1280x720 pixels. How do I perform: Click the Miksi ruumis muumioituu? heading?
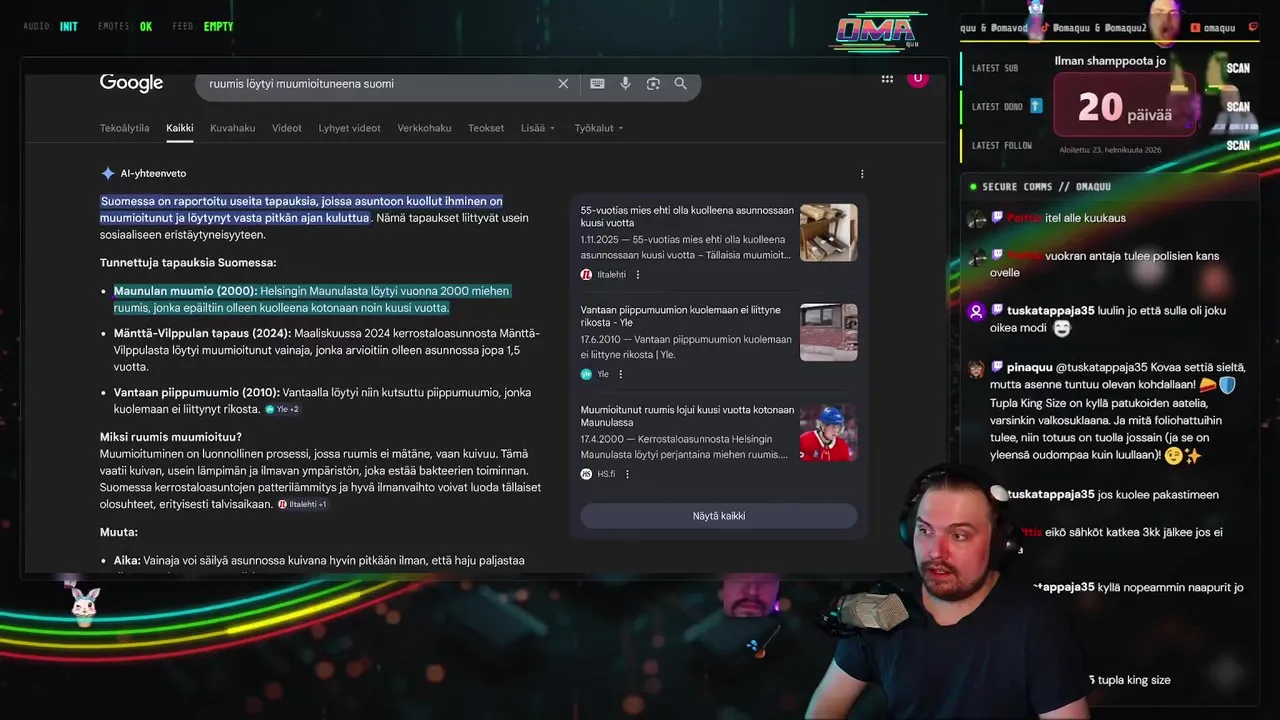(x=171, y=437)
